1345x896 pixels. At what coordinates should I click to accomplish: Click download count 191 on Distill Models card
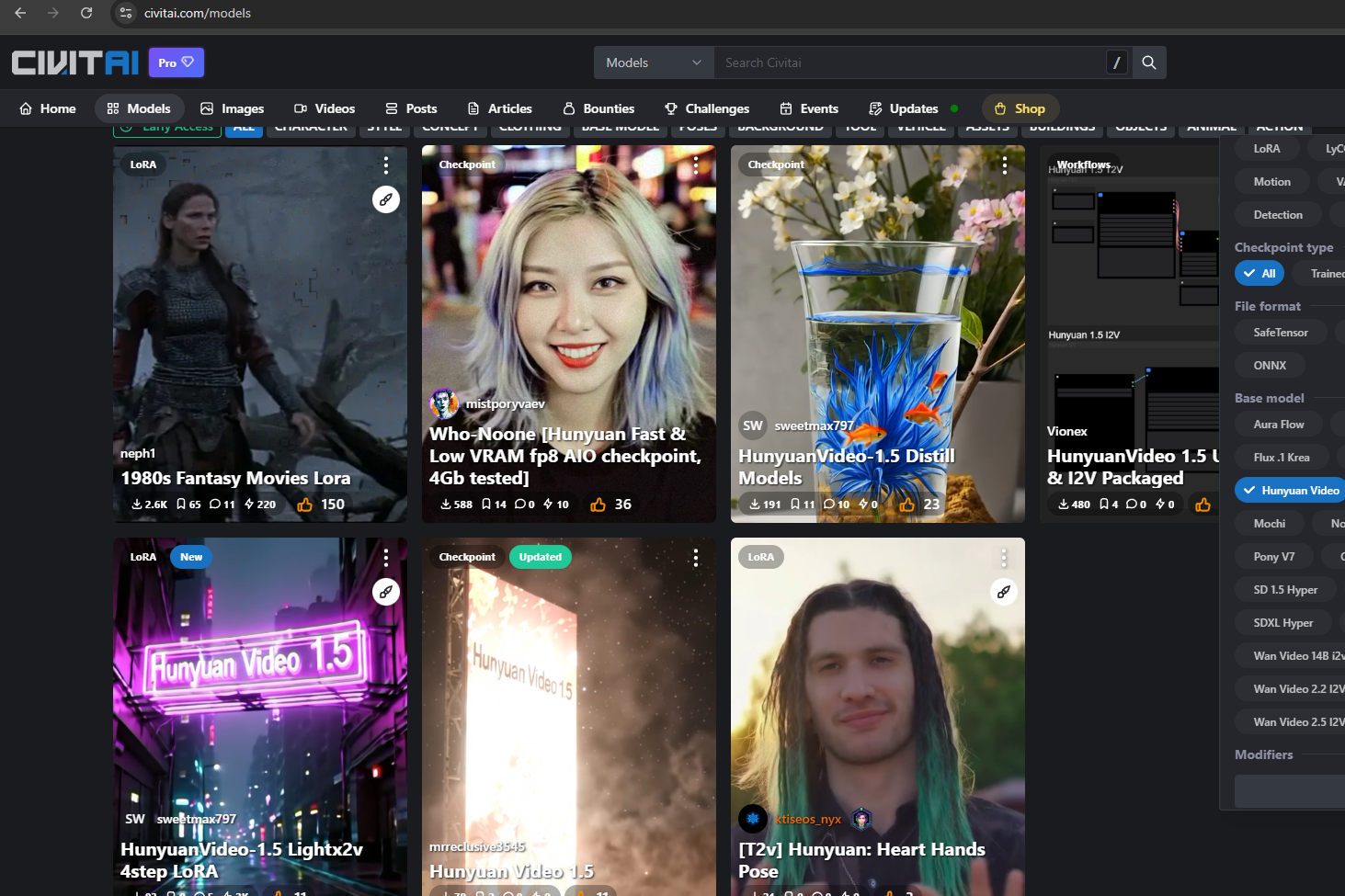[765, 505]
